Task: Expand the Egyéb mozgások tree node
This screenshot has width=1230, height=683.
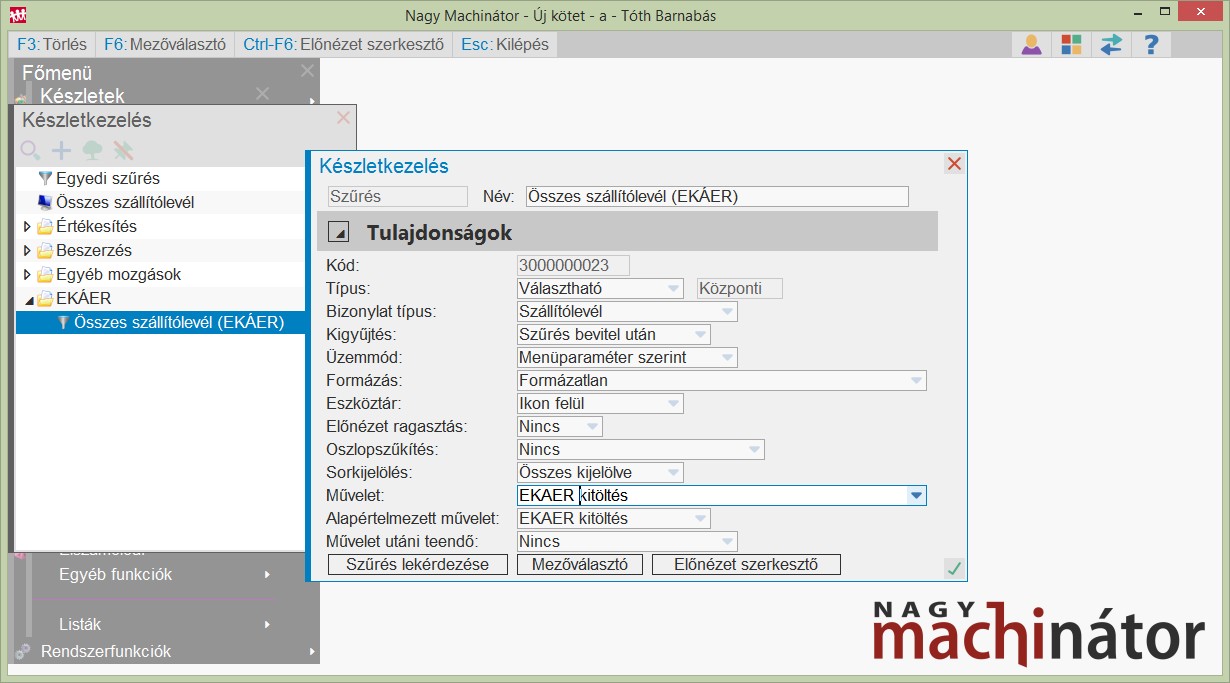Action: click(x=27, y=274)
